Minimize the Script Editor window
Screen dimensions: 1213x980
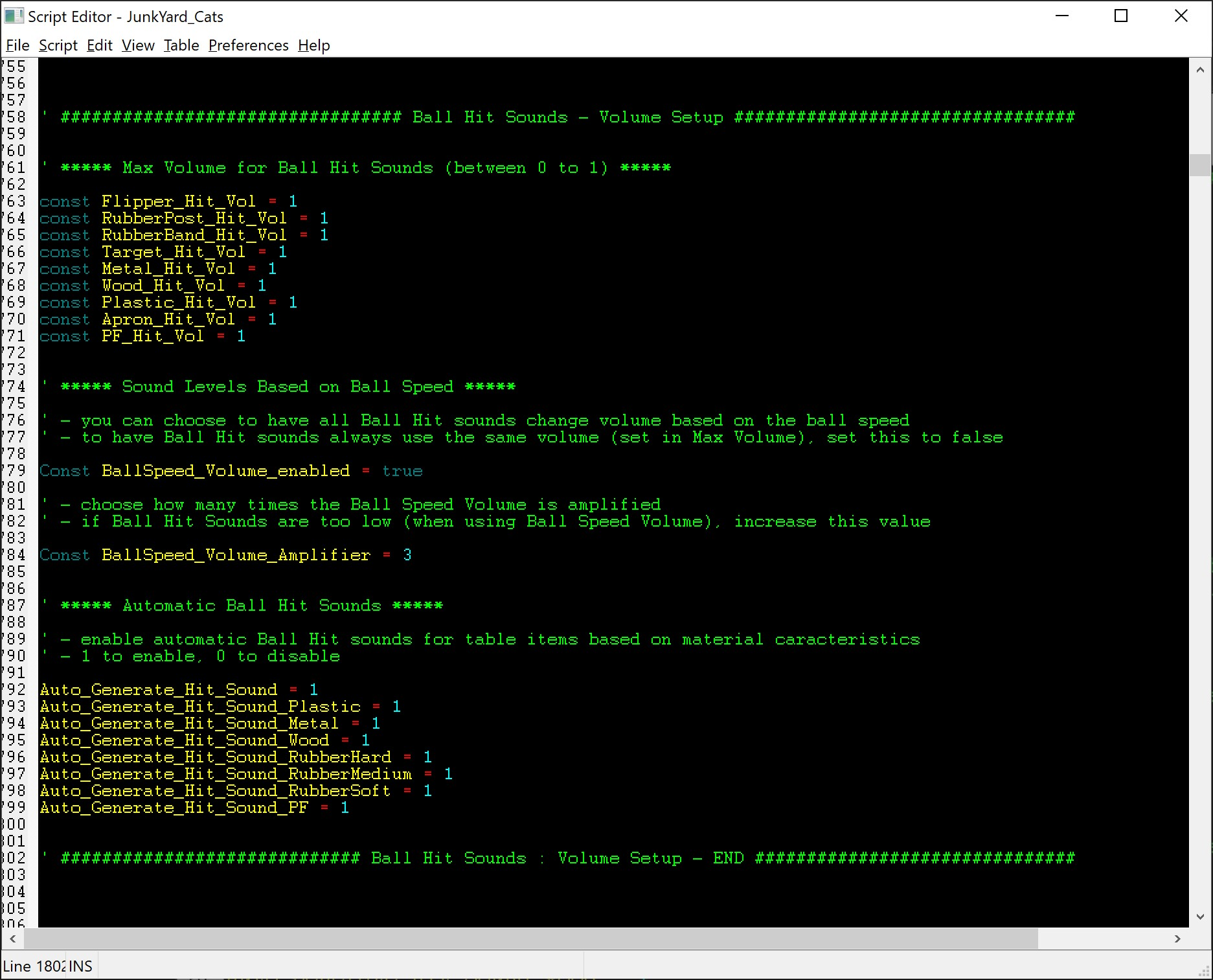1062,16
